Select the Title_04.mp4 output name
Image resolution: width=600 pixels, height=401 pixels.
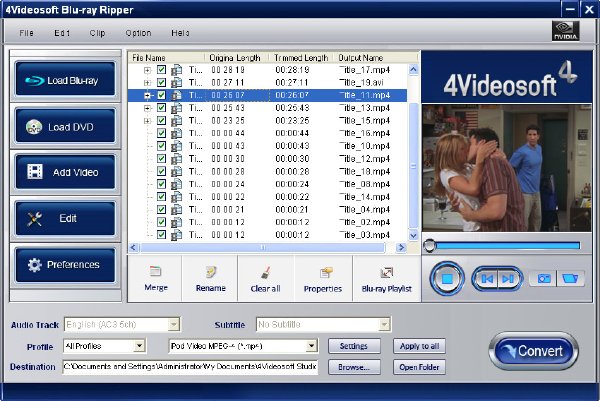click(364, 210)
